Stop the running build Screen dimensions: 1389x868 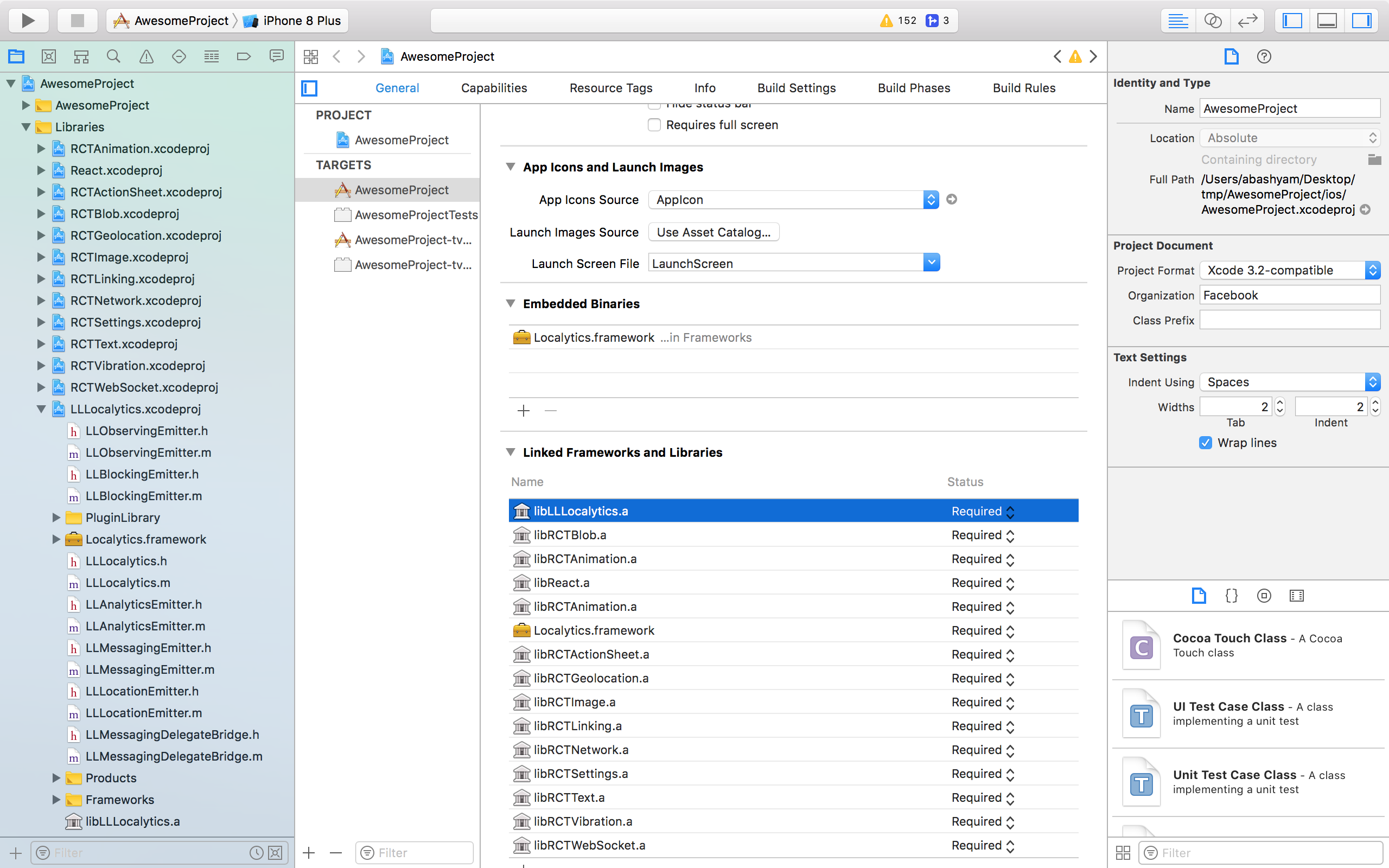coord(77,21)
